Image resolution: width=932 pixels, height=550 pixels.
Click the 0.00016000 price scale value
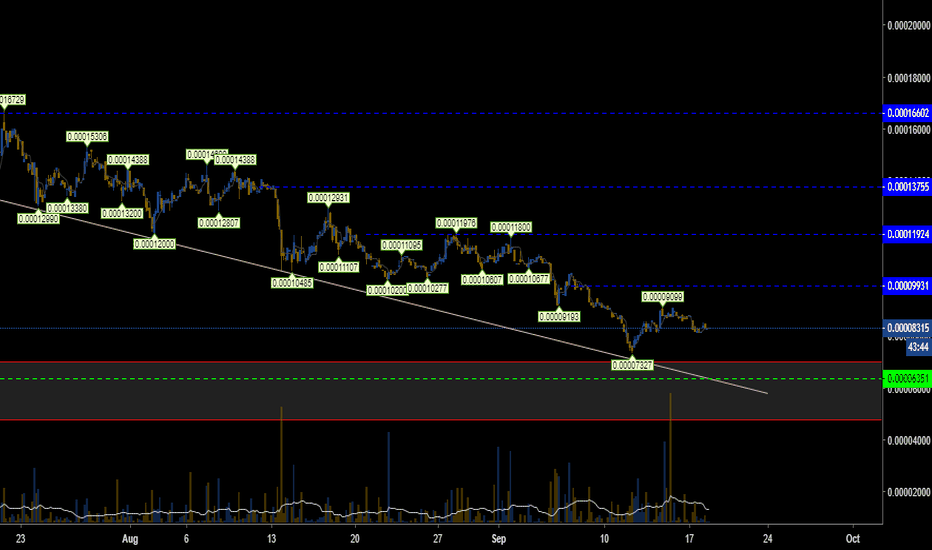pyautogui.click(x=909, y=130)
